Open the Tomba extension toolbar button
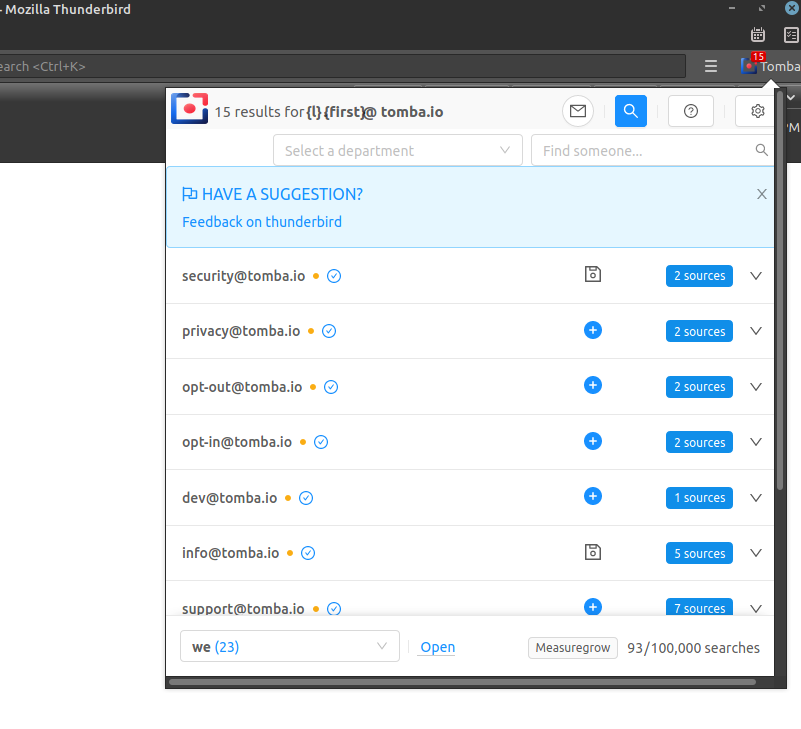Image resolution: width=801 pixels, height=729 pixels. (770, 65)
